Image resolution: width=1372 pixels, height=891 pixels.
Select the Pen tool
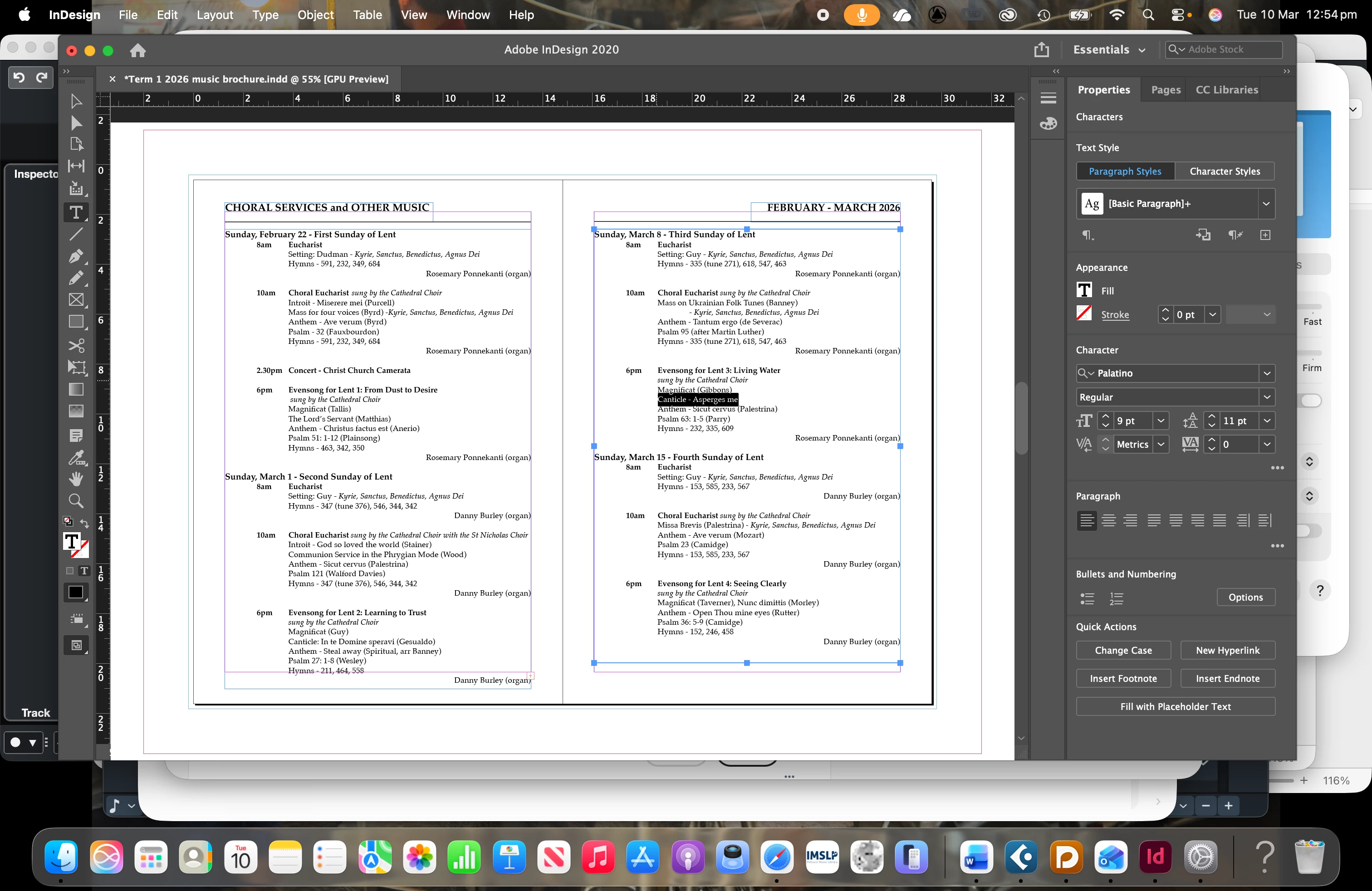75,256
